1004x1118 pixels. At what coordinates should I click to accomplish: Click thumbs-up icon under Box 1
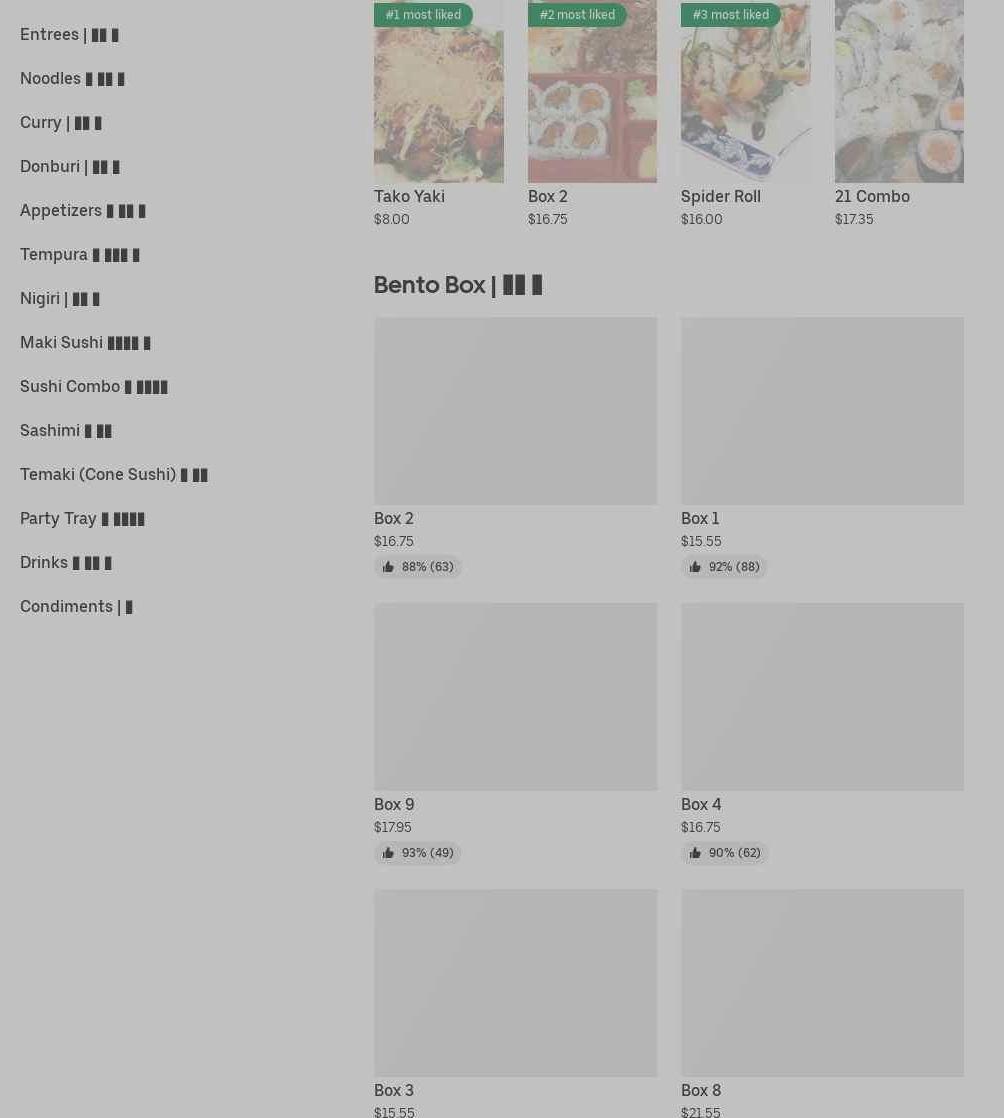point(695,567)
